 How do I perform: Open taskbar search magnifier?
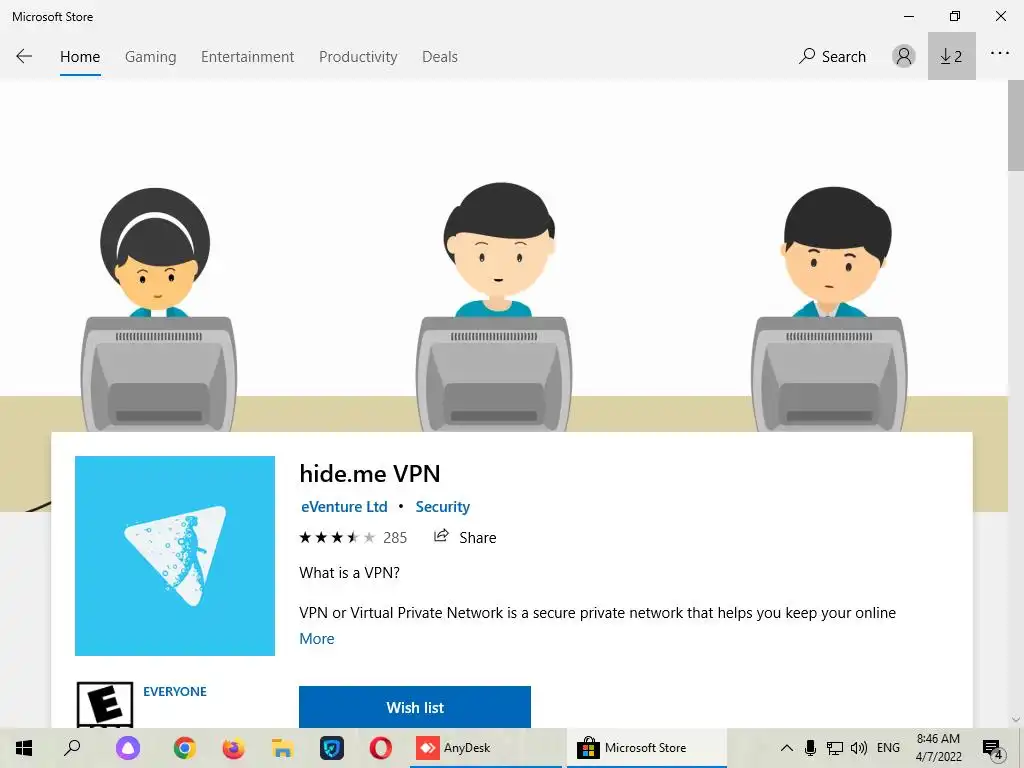(x=72, y=748)
